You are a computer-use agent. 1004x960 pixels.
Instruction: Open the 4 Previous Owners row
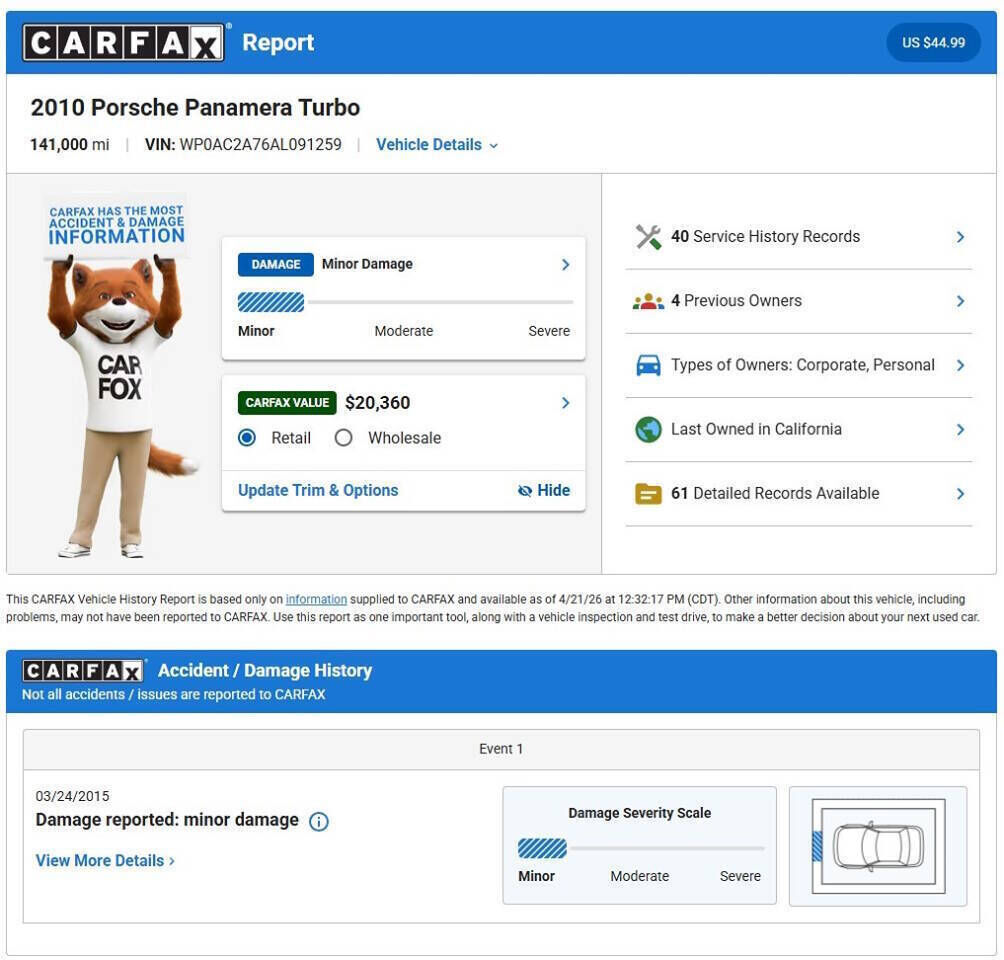point(960,301)
